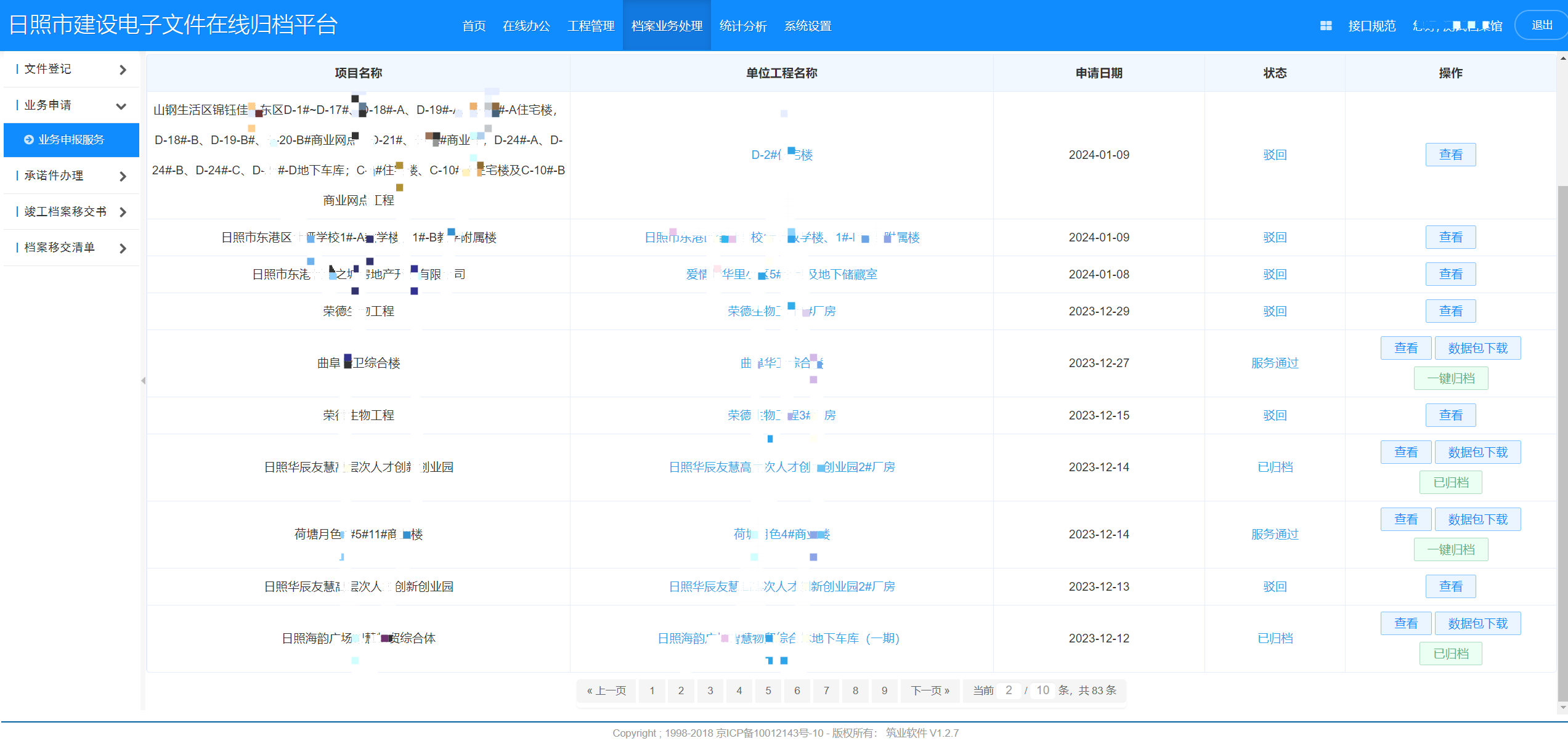Click the 项目名称 column header
Viewport: 1568px width, 749px height.
pyautogui.click(x=358, y=73)
